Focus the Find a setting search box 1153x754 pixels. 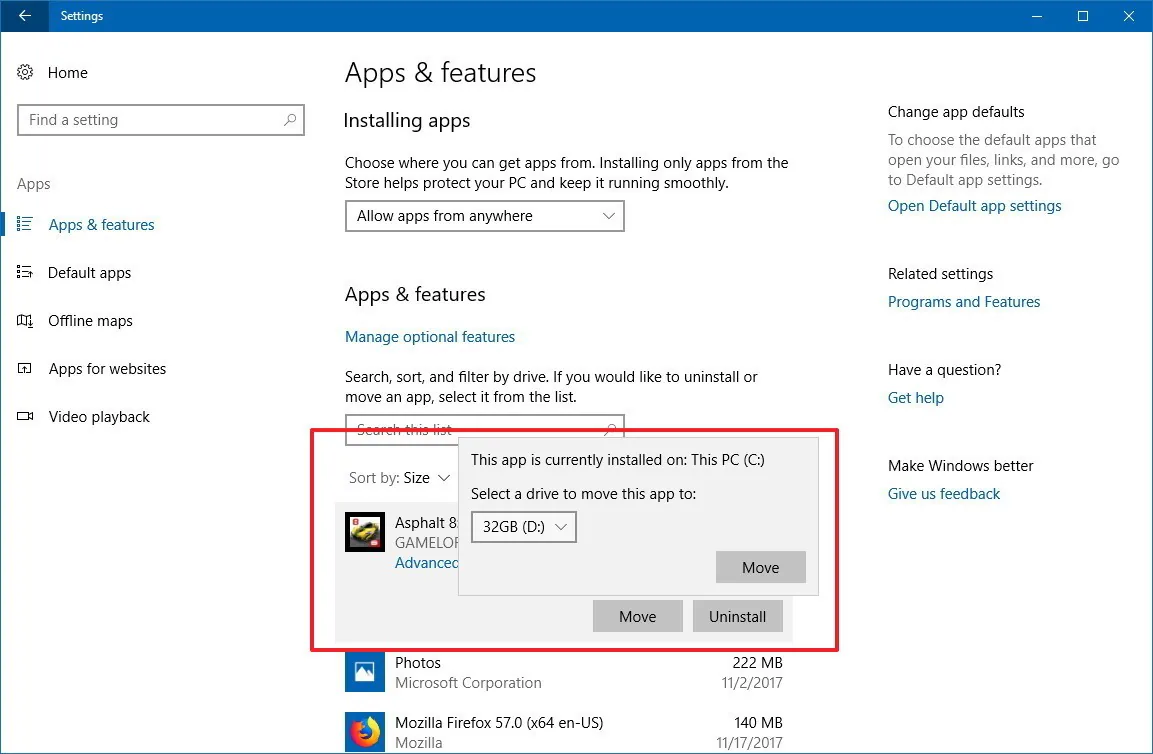161,120
